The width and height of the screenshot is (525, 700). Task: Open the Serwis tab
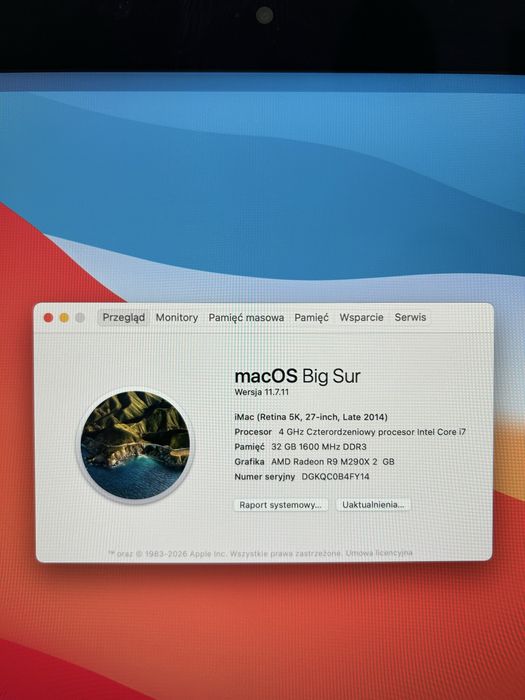tap(410, 317)
